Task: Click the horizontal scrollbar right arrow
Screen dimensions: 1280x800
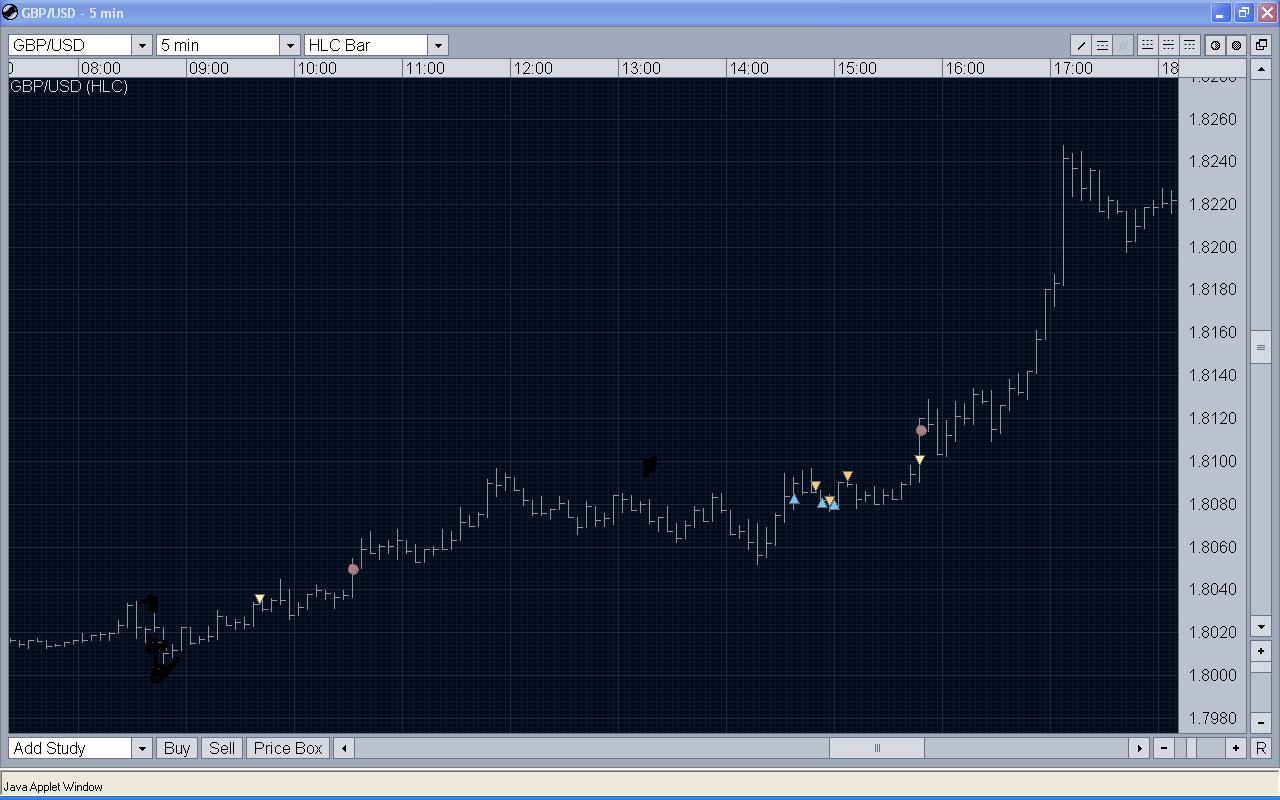Action: [1139, 748]
